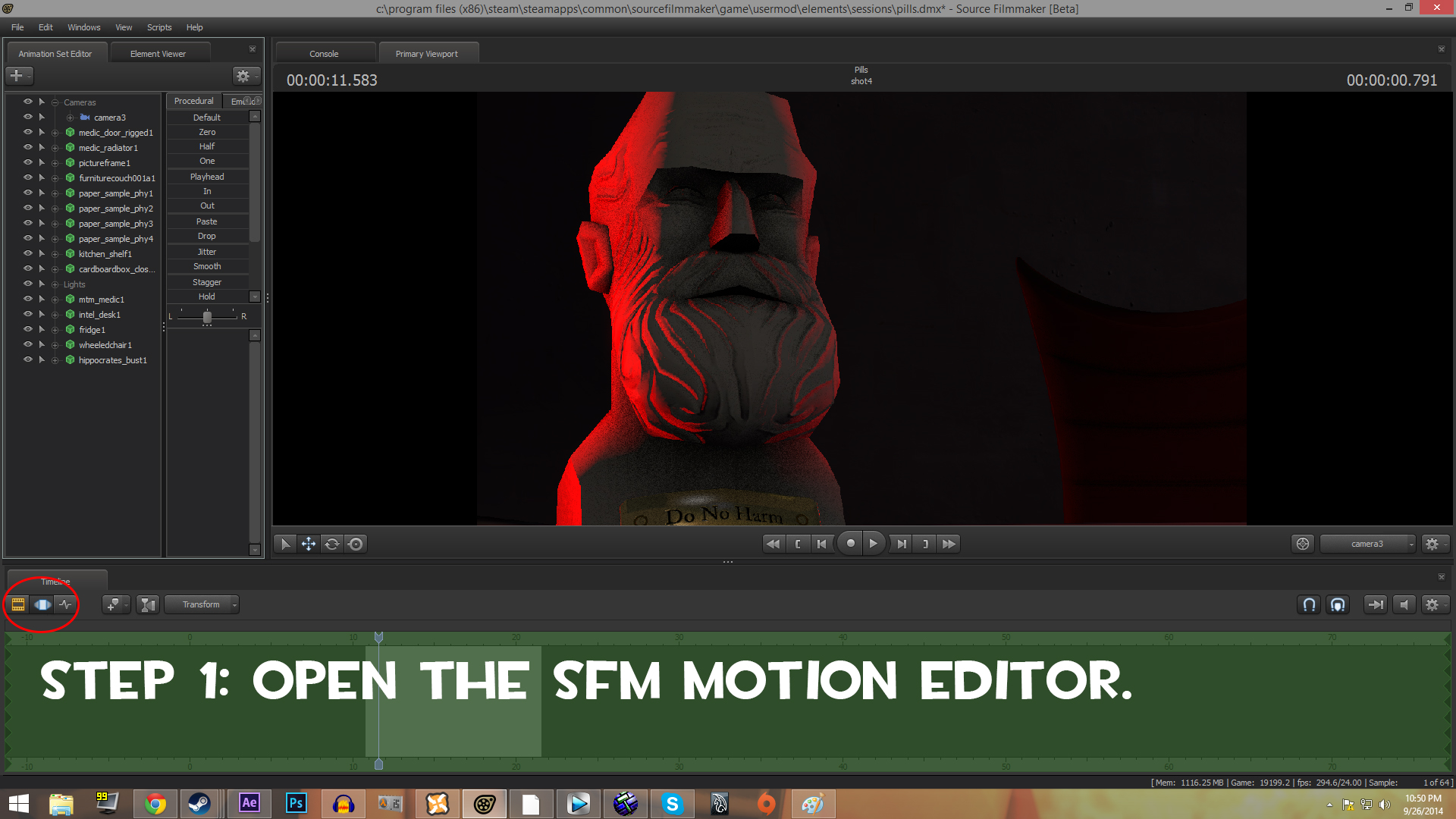Expand the hippocrates_bust1 node
The height and width of the screenshot is (819, 1456).
(x=55, y=360)
